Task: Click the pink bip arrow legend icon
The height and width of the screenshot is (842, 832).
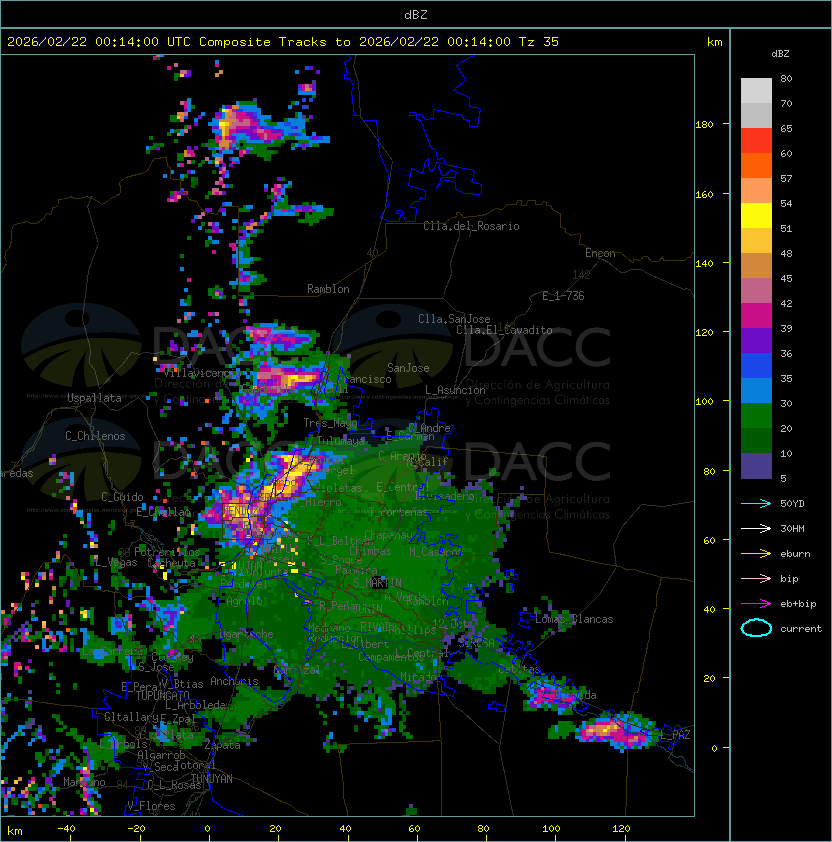Action: click(x=756, y=579)
